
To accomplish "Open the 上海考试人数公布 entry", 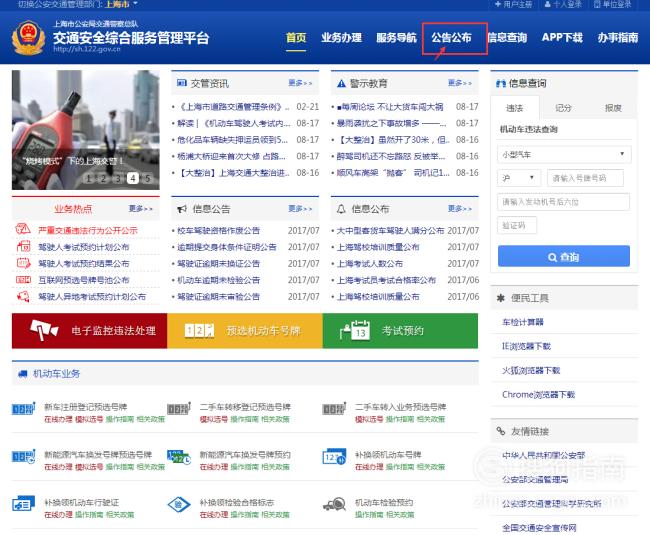I will tap(369, 264).
